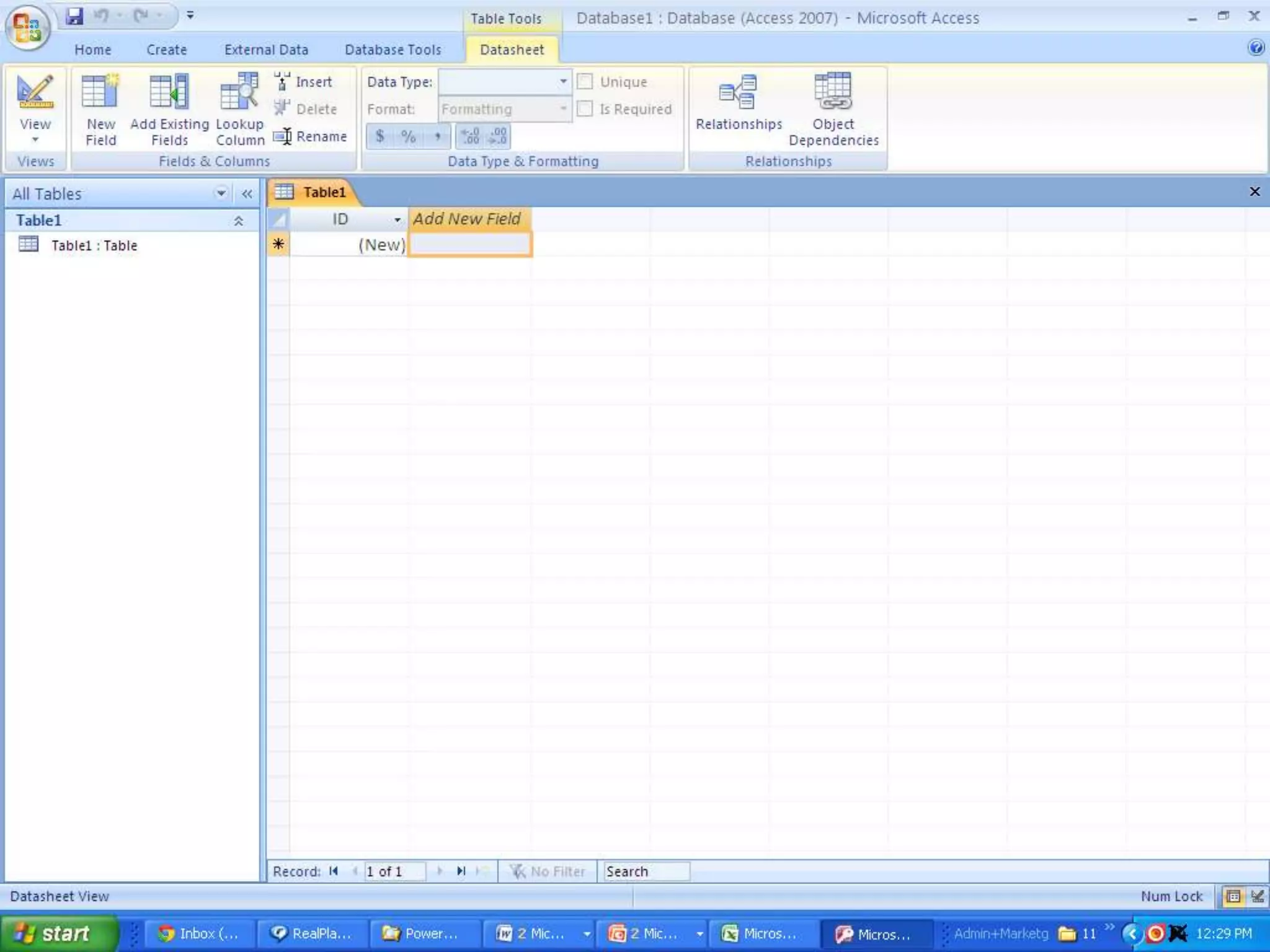The height and width of the screenshot is (952, 1270).
Task: Toggle the Unique checkbox
Action: [x=585, y=82]
